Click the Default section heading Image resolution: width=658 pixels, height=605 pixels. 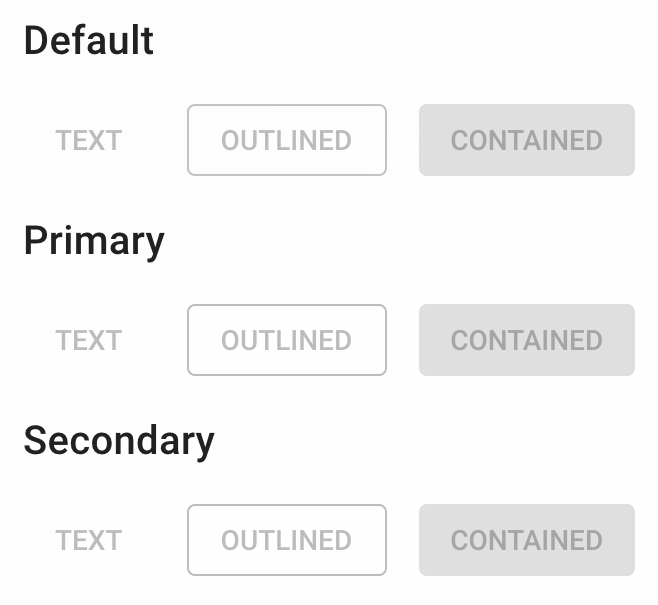pyautogui.click(x=89, y=41)
